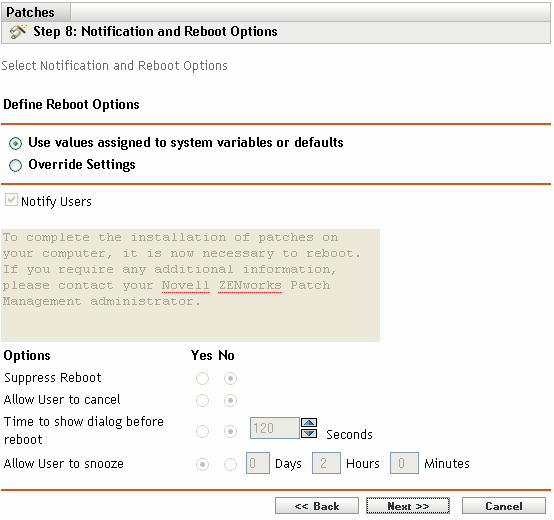Select No for Allow User to snooze
554x520 pixels.
click(x=230, y=465)
